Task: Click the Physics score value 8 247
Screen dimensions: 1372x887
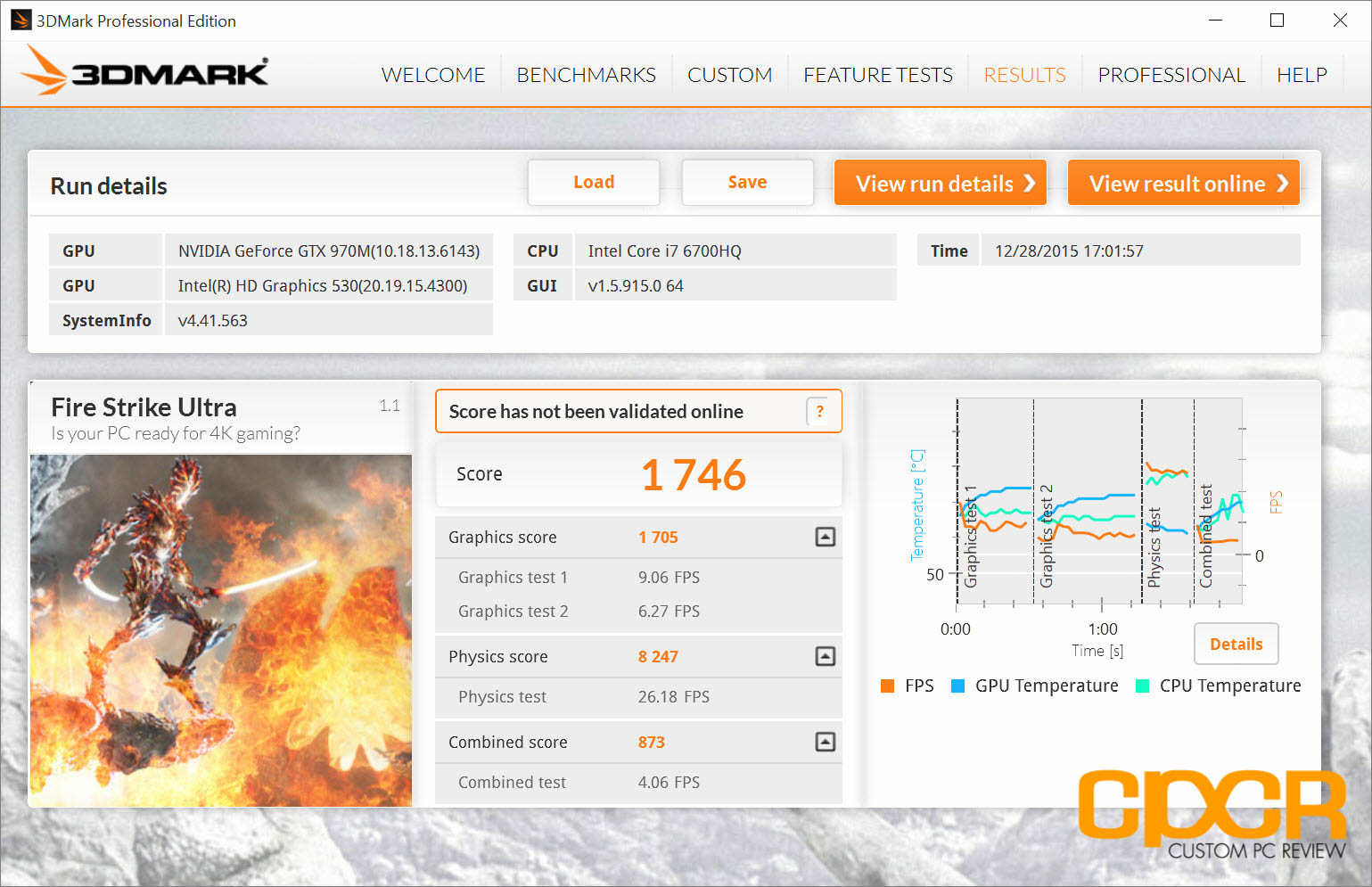Action: [x=658, y=657]
